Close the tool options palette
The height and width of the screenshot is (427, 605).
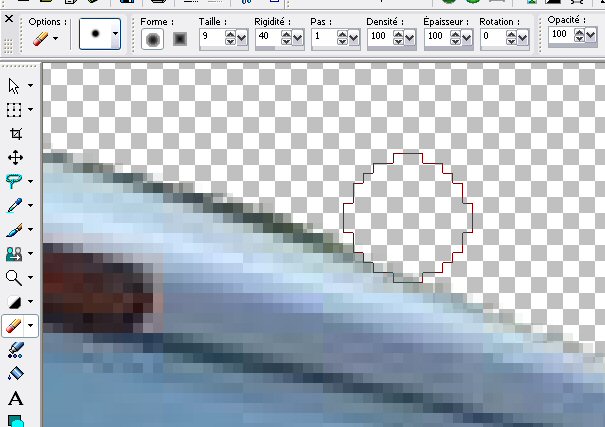click(x=9, y=19)
